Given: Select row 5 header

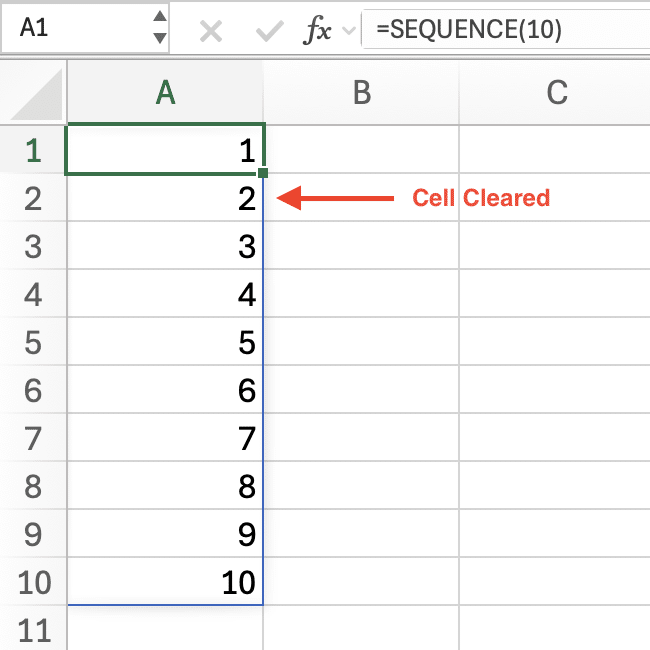Looking at the screenshot, I should tap(33, 341).
